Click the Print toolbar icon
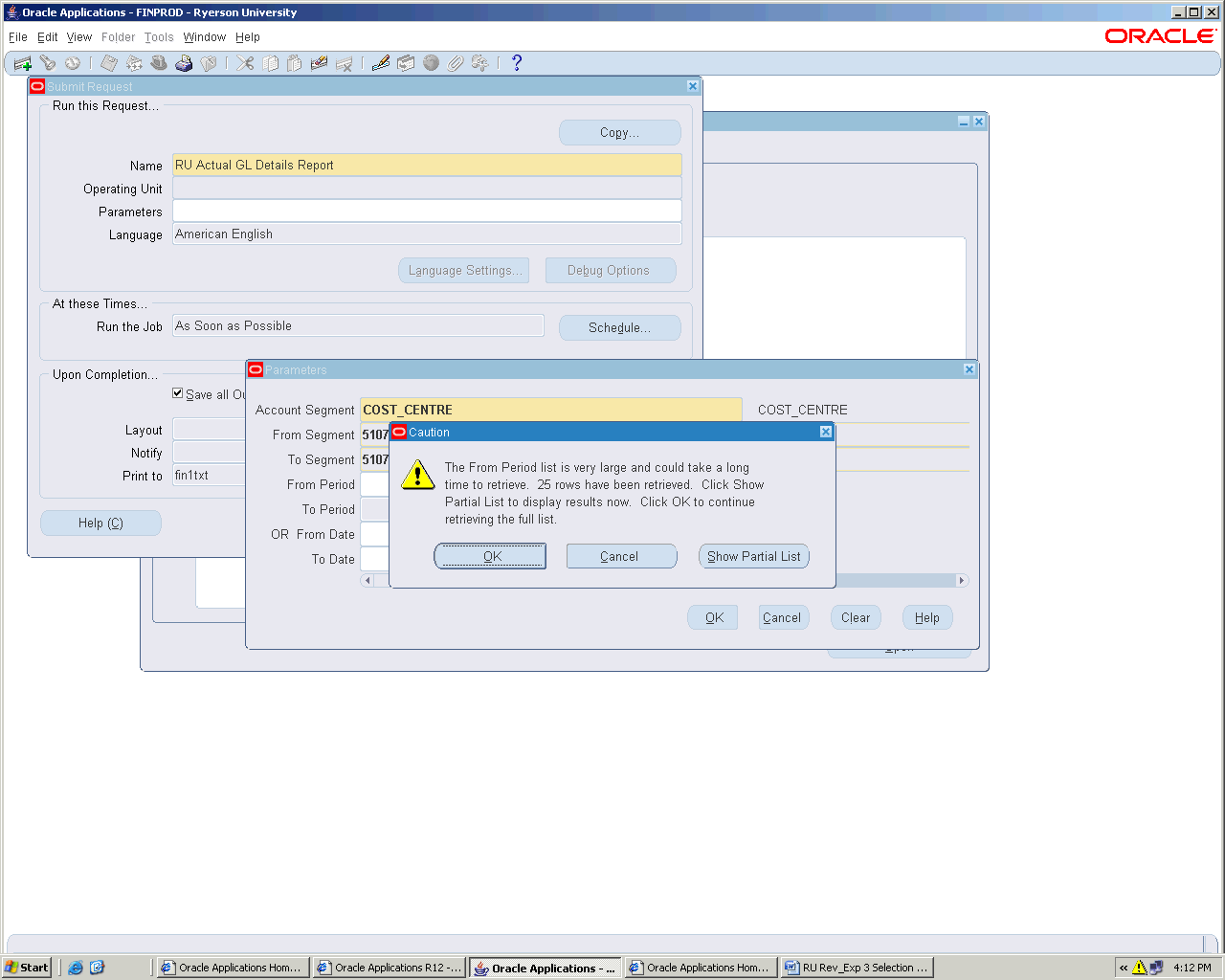1225x980 pixels. (x=184, y=63)
